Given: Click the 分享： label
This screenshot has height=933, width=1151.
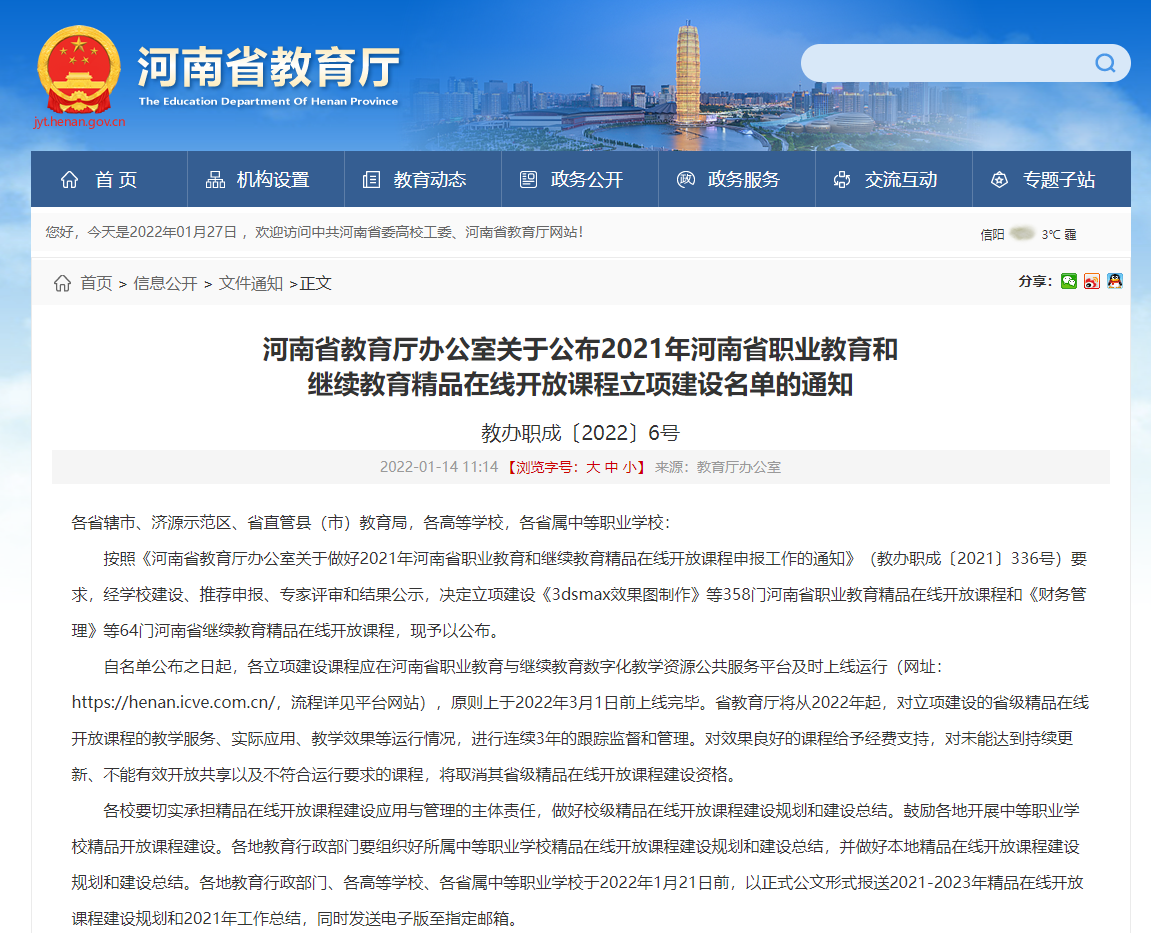Looking at the screenshot, I should point(1035,281).
